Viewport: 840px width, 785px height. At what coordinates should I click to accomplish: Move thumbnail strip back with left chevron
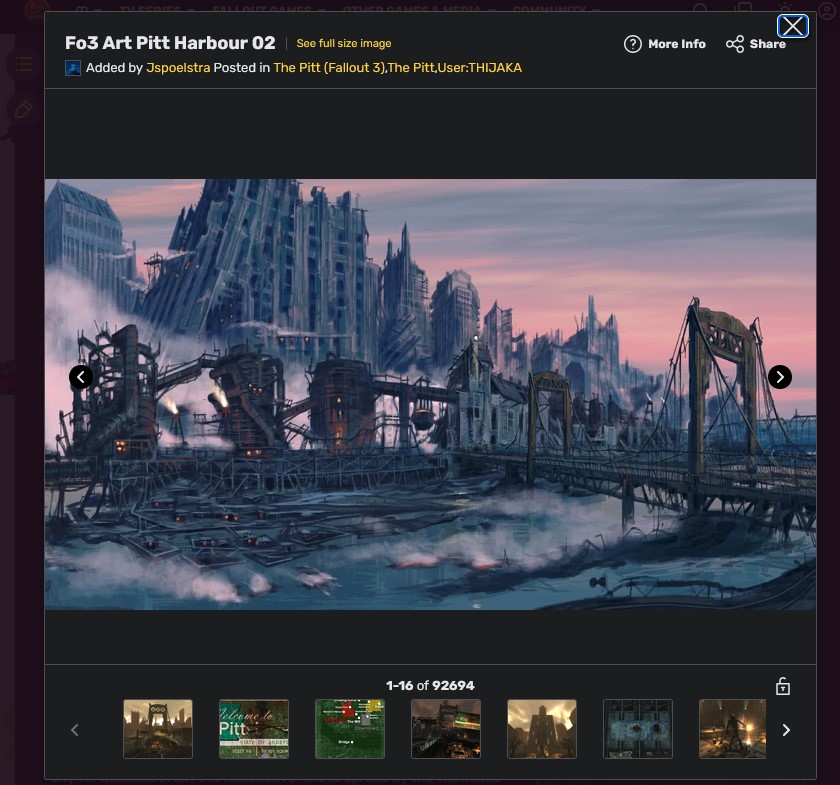[74, 730]
